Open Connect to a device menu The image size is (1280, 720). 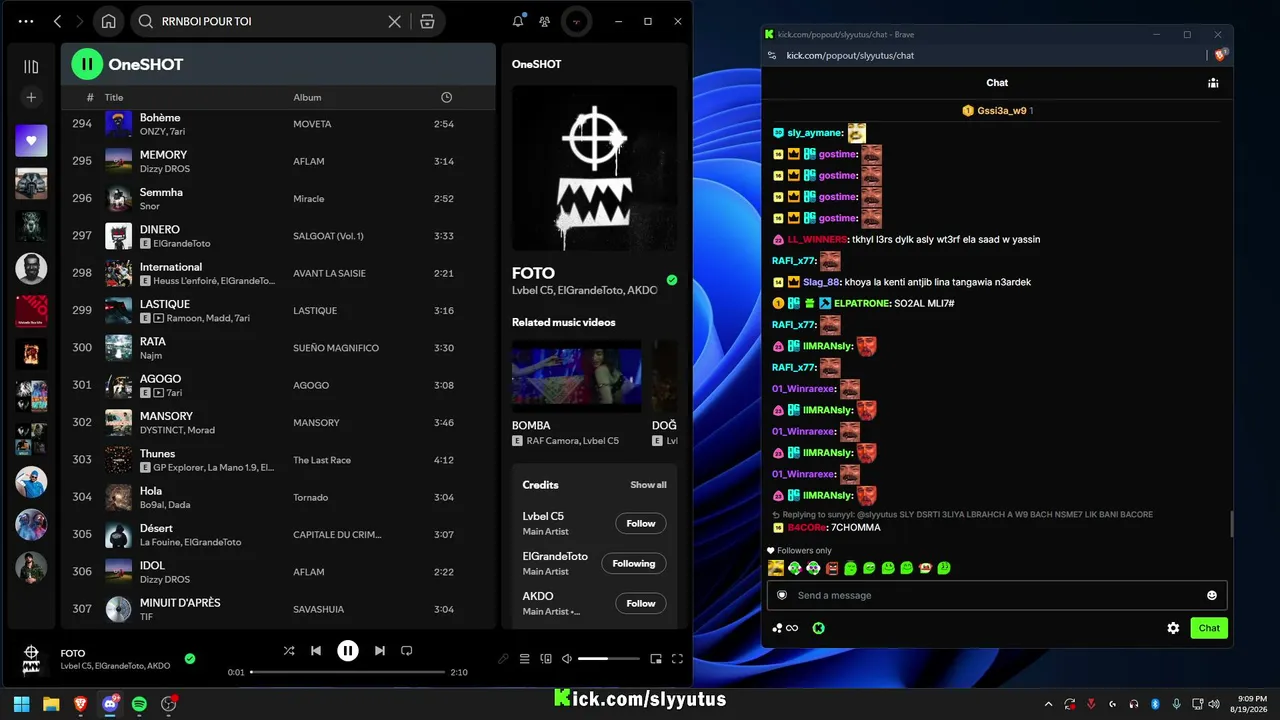click(x=546, y=659)
